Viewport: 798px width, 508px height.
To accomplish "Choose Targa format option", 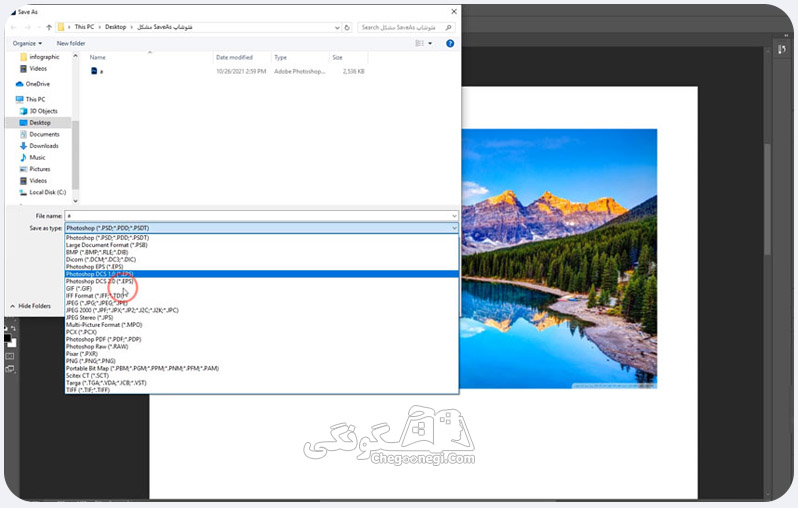I will tap(262, 383).
